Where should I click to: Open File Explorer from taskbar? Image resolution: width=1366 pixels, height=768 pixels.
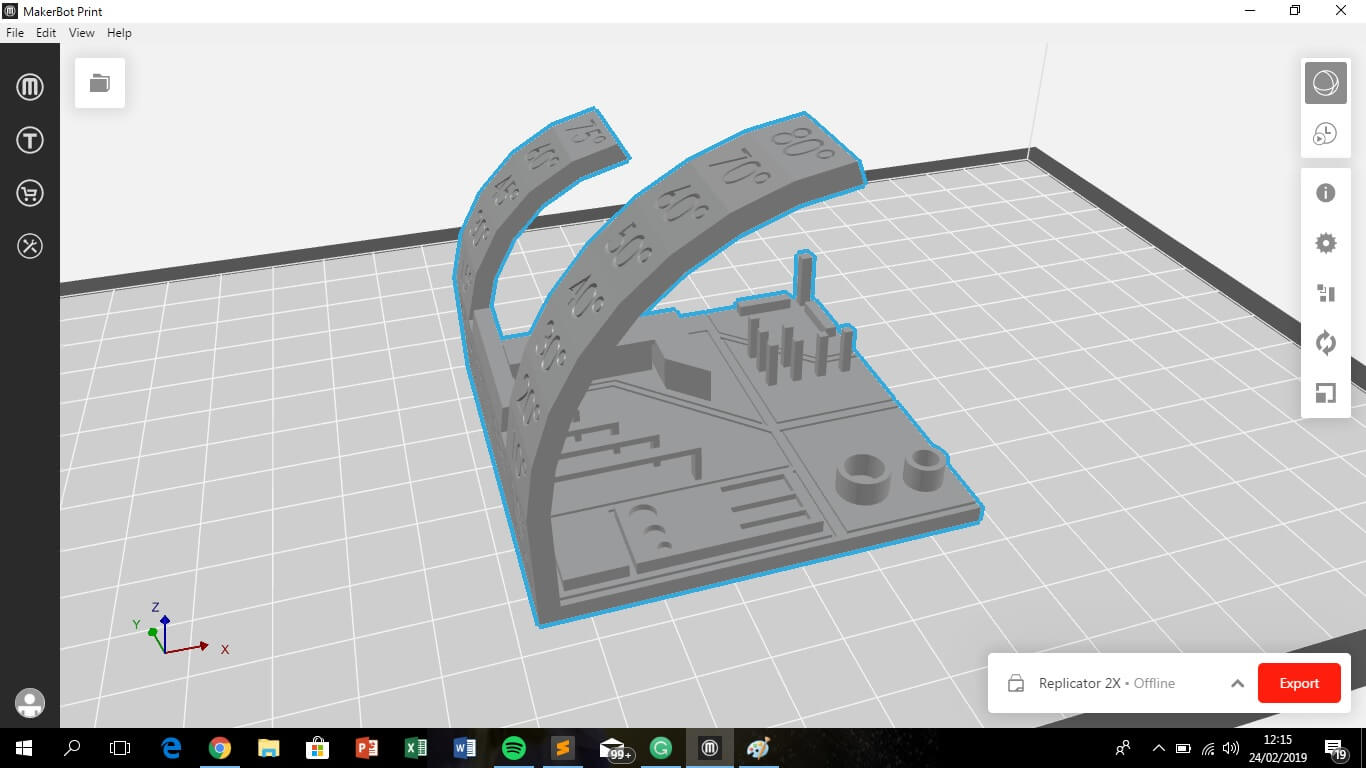269,748
